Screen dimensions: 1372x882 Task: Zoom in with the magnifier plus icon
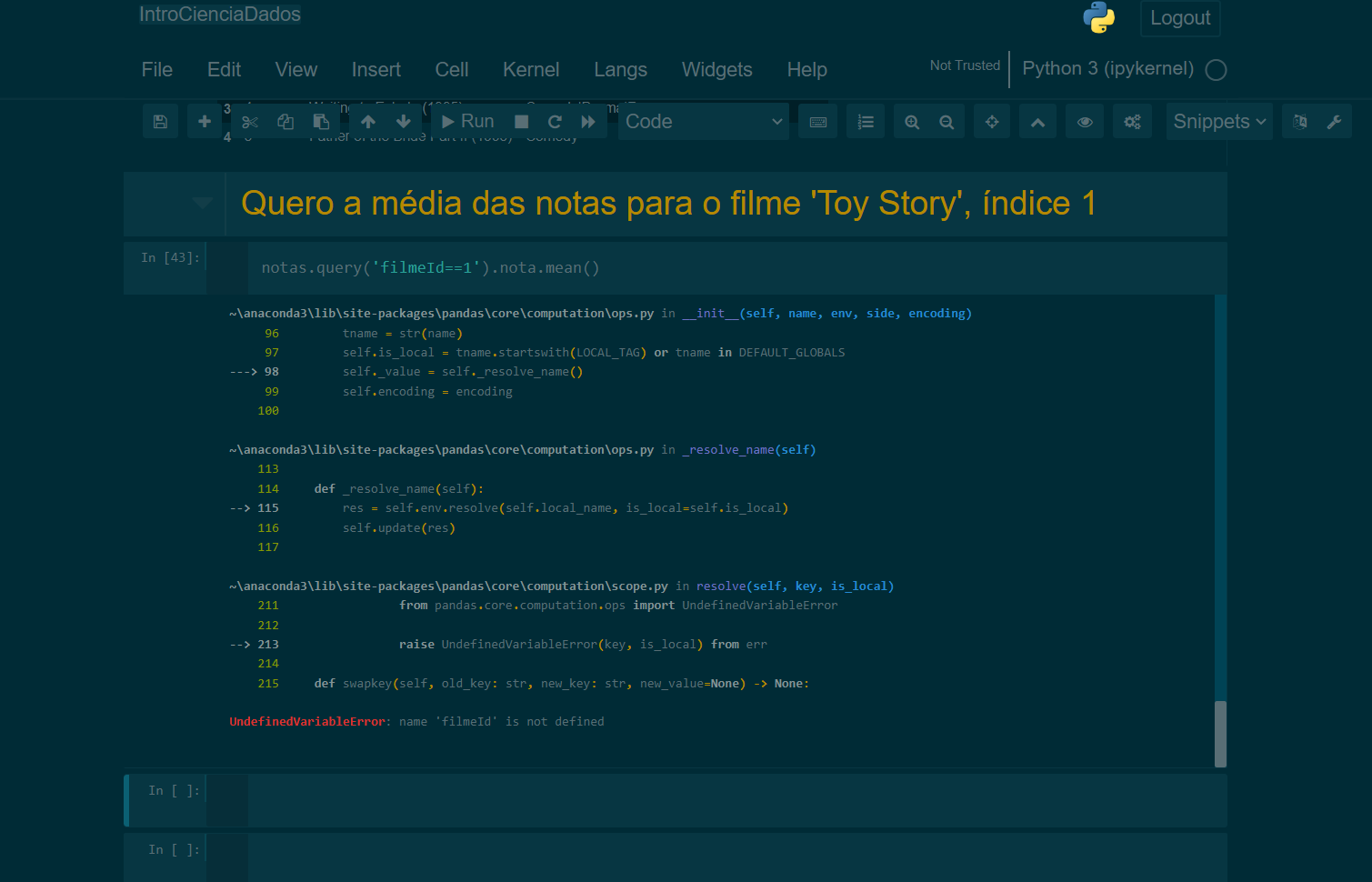pyautogui.click(x=912, y=122)
